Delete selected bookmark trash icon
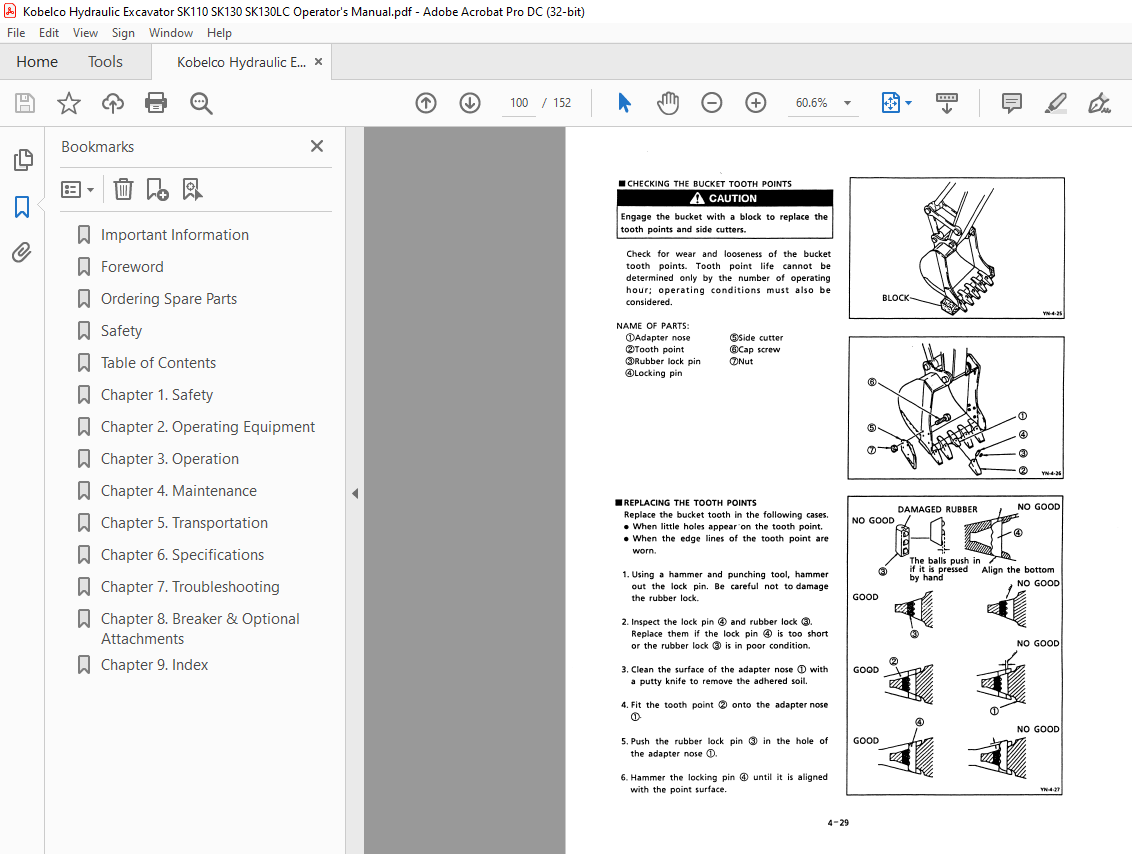 123,189
